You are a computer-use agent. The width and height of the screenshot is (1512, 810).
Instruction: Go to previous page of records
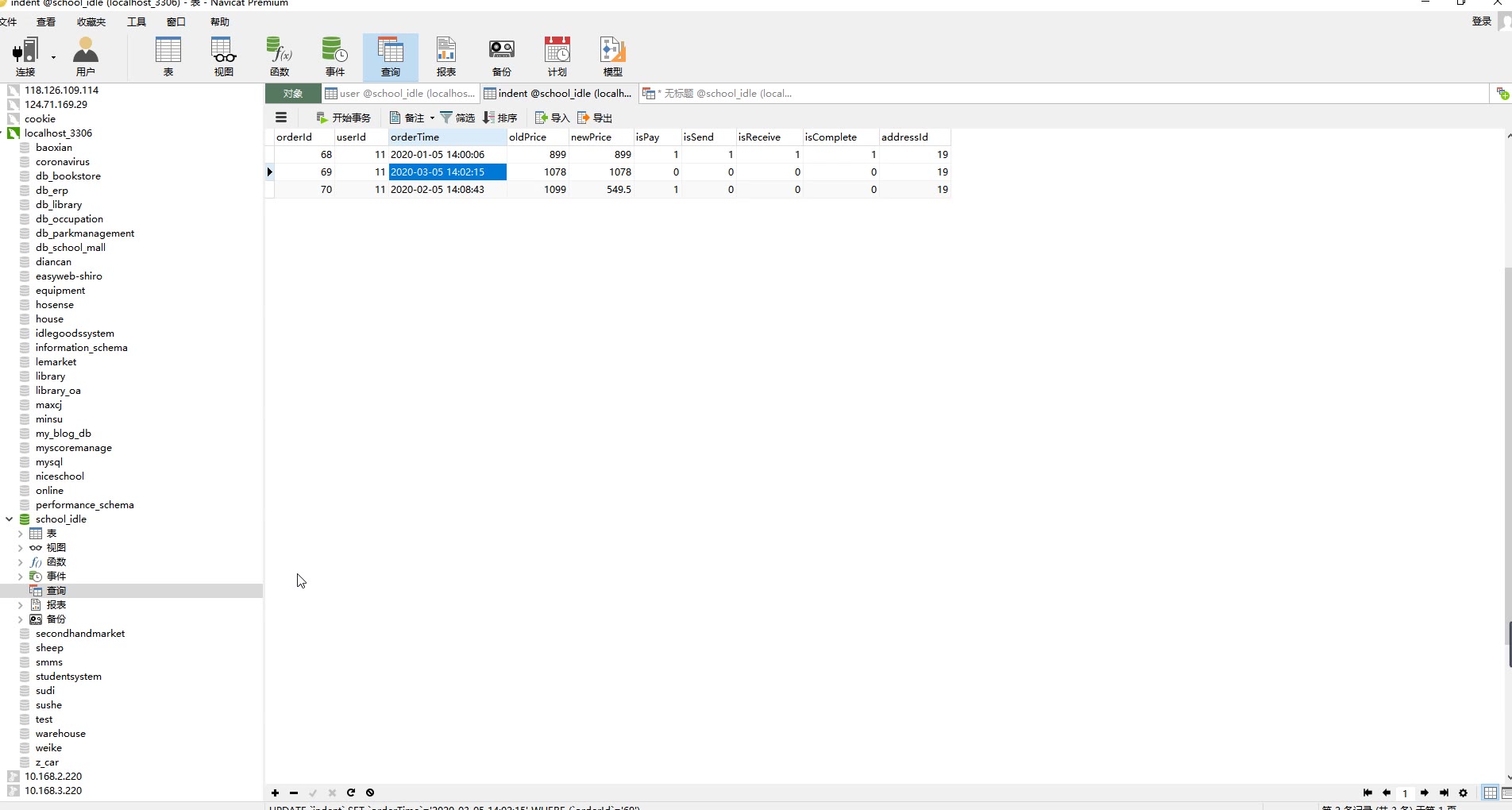(1387, 793)
